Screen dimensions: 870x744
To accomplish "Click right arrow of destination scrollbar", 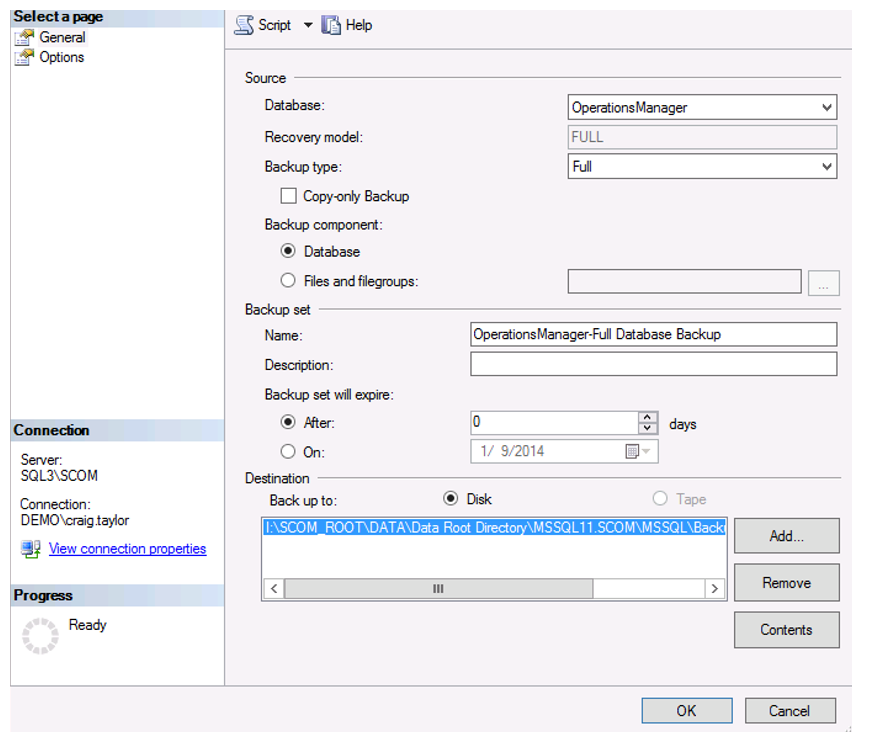I will click(715, 589).
